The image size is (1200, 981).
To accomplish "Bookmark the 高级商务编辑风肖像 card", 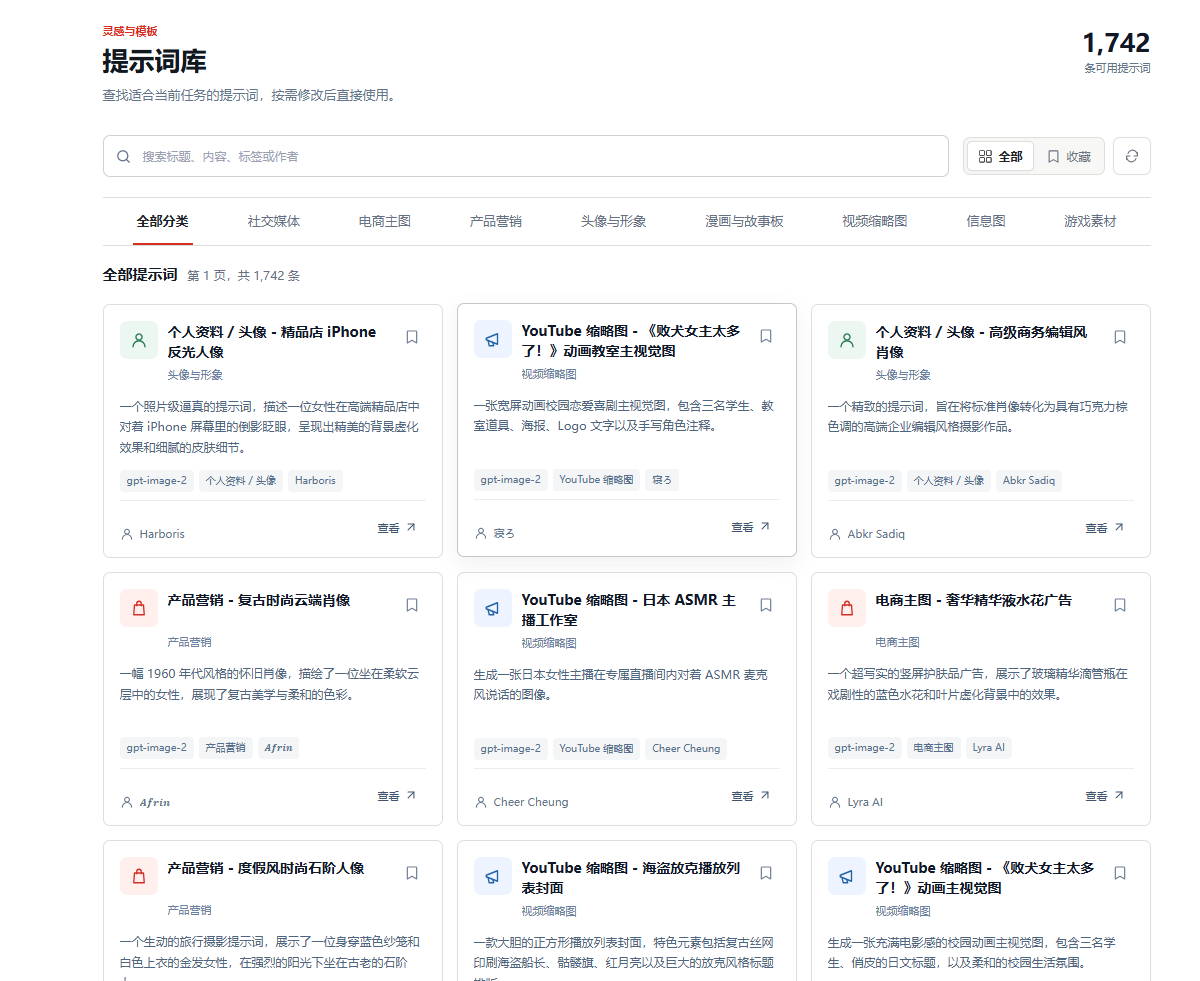I will coord(1120,337).
